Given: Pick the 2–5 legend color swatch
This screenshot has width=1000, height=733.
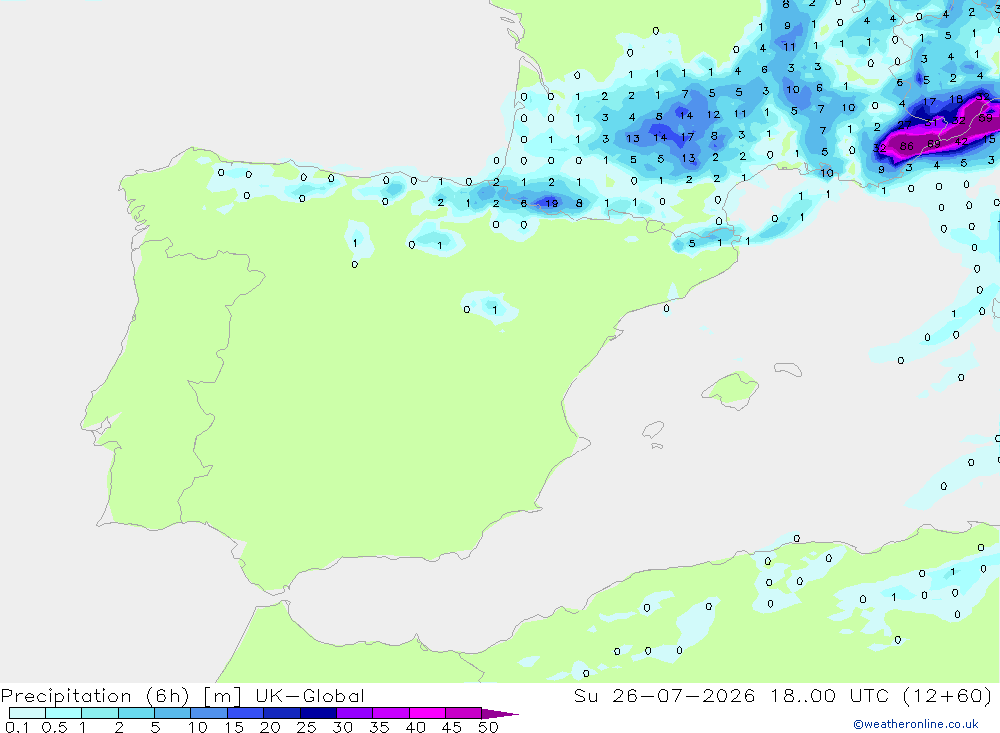Looking at the screenshot, I should click(x=136, y=713).
